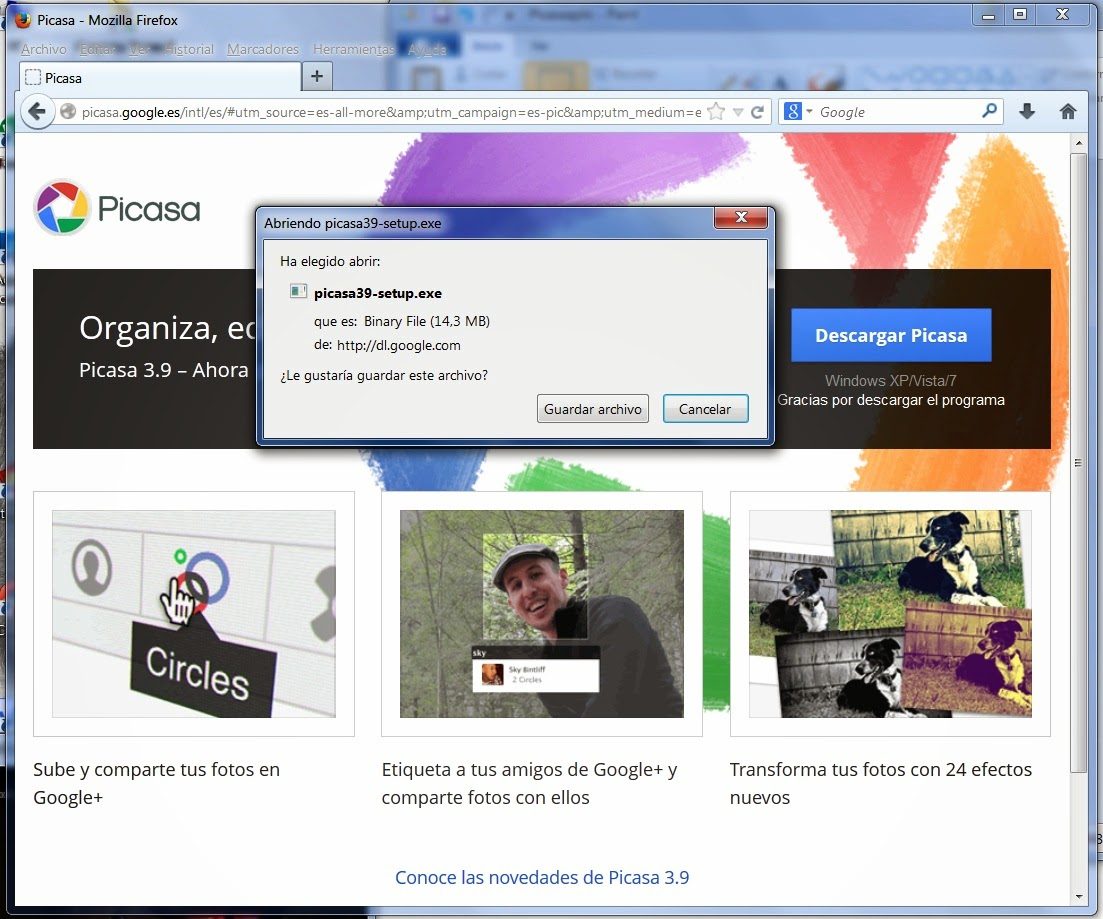This screenshot has height=919, width=1103.
Task: Open the Downloads arrow icon
Action: [x=1027, y=111]
